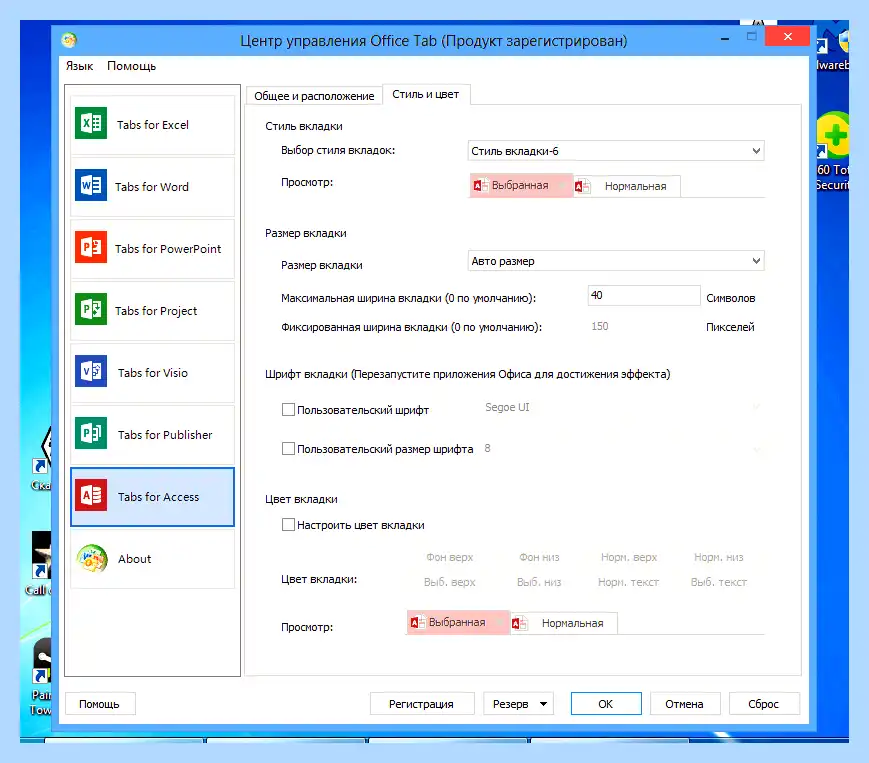
Task: Click the 'Норм. верх' color option
Action: pos(629,557)
